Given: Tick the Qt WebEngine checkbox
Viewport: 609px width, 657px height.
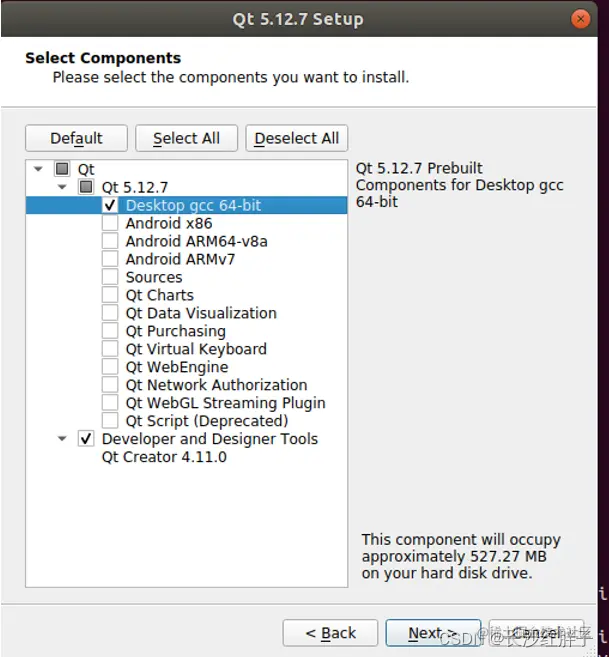Looking at the screenshot, I should pyautogui.click(x=110, y=367).
